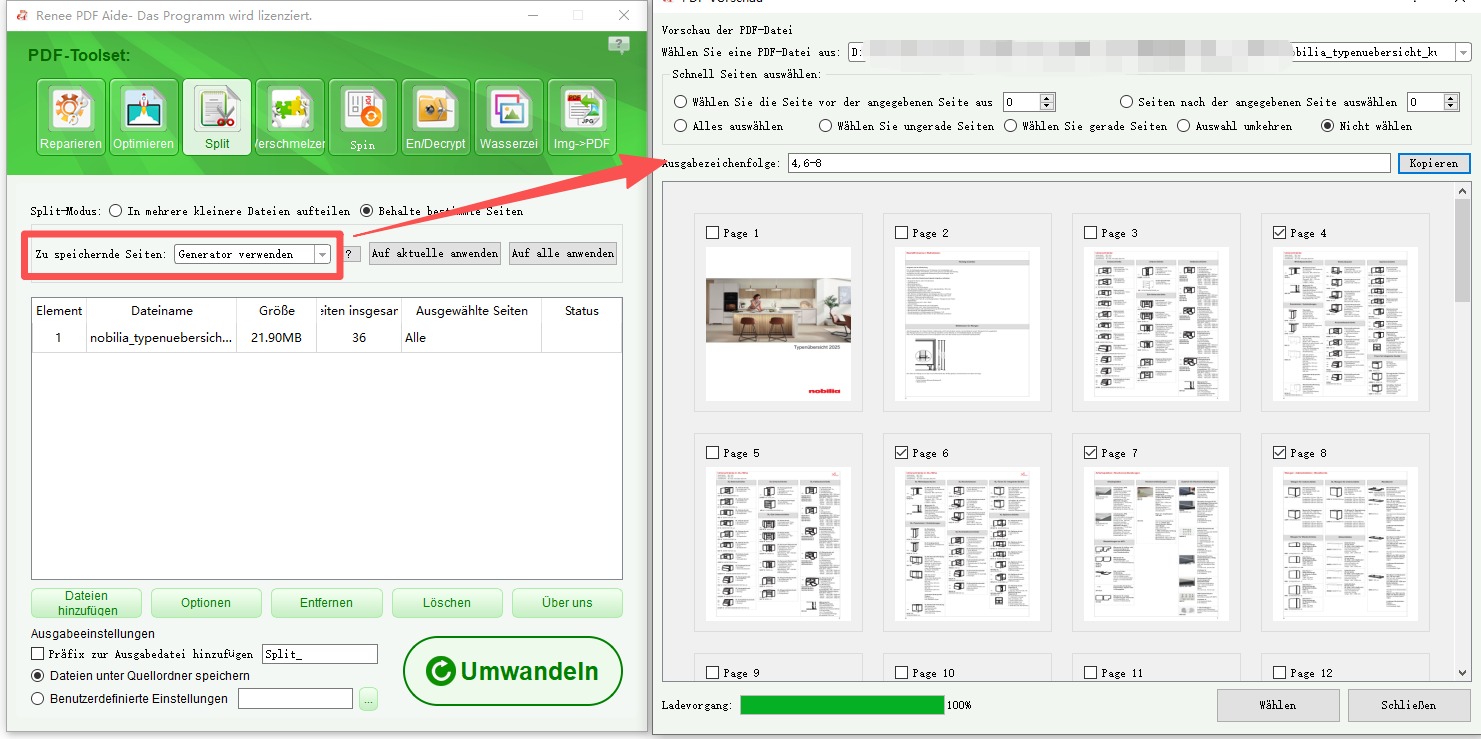1481x739 pixels.
Task: Open the En/Decrypt tool
Action: (x=436, y=118)
